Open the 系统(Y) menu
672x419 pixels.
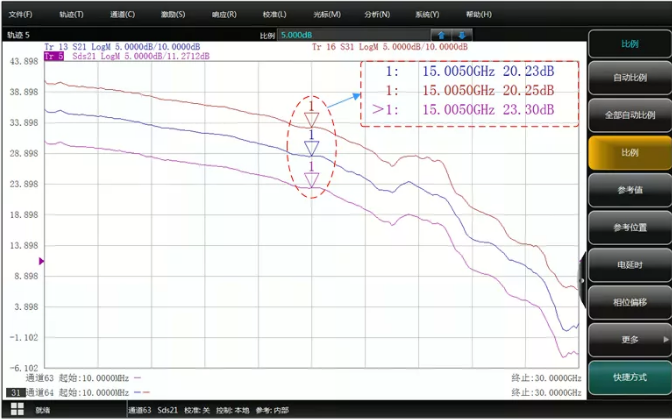[x=427, y=14]
